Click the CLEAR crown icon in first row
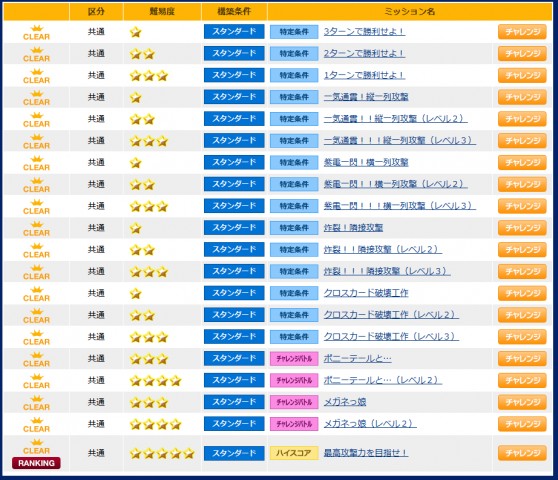 pyautogui.click(x=36, y=32)
